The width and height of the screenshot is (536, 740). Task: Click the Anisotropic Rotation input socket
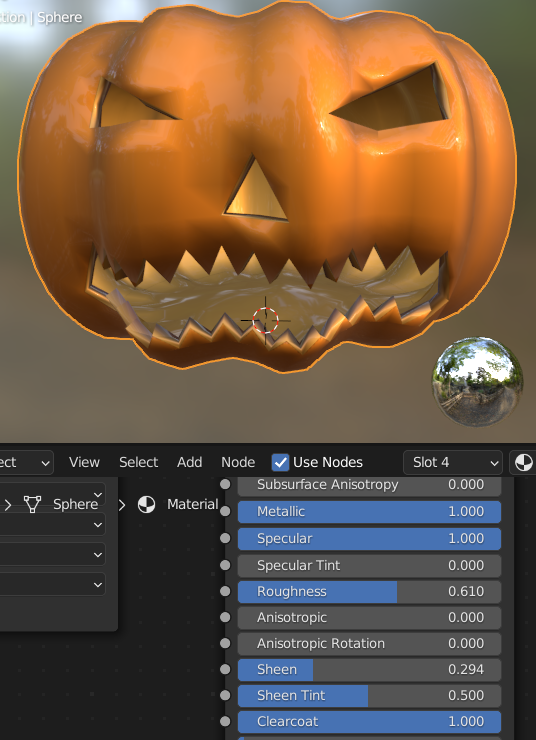click(225, 643)
